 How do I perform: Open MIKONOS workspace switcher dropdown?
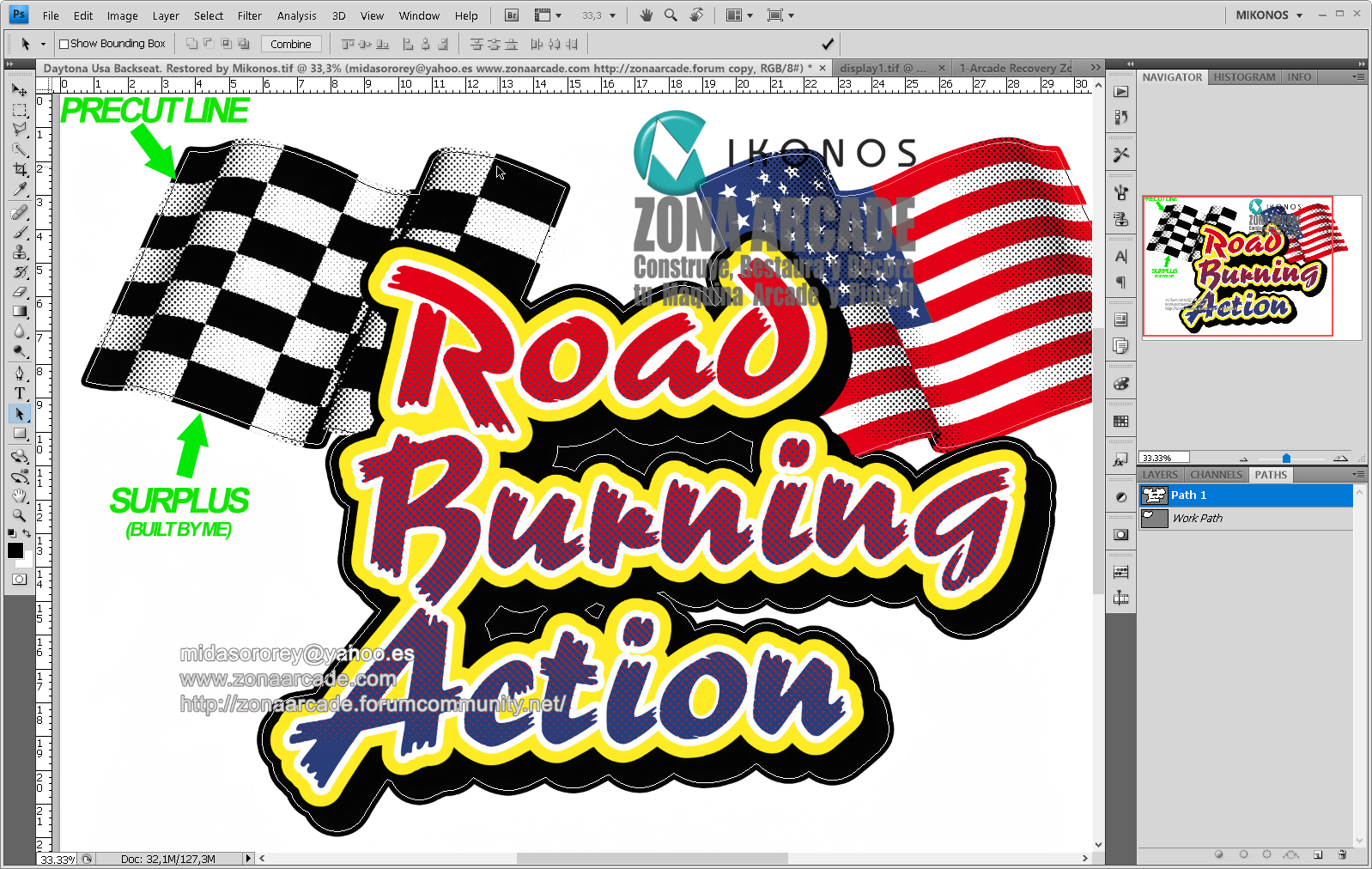click(1269, 15)
